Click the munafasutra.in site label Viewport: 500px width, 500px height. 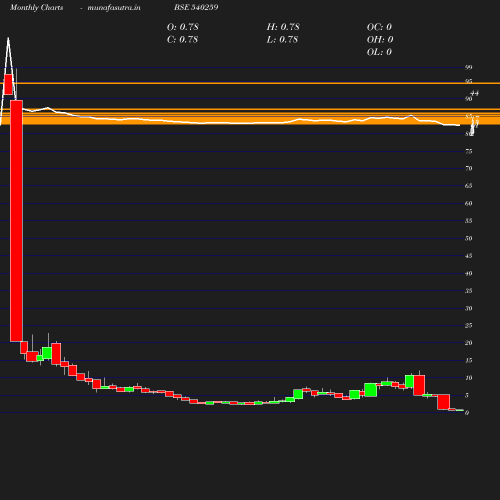[x=114, y=8]
